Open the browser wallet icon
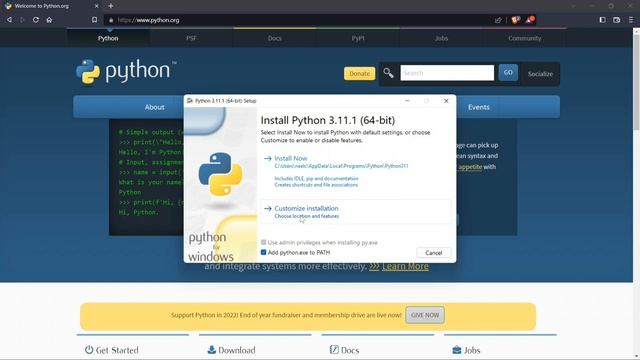This screenshot has height=360, width=640. tap(616, 20)
